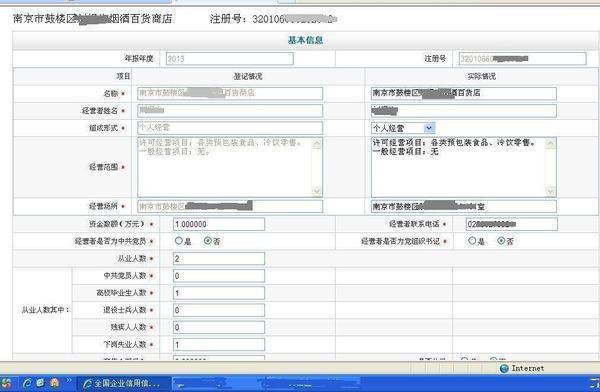Click the actual 经营范围 text area

(x=464, y=167)
